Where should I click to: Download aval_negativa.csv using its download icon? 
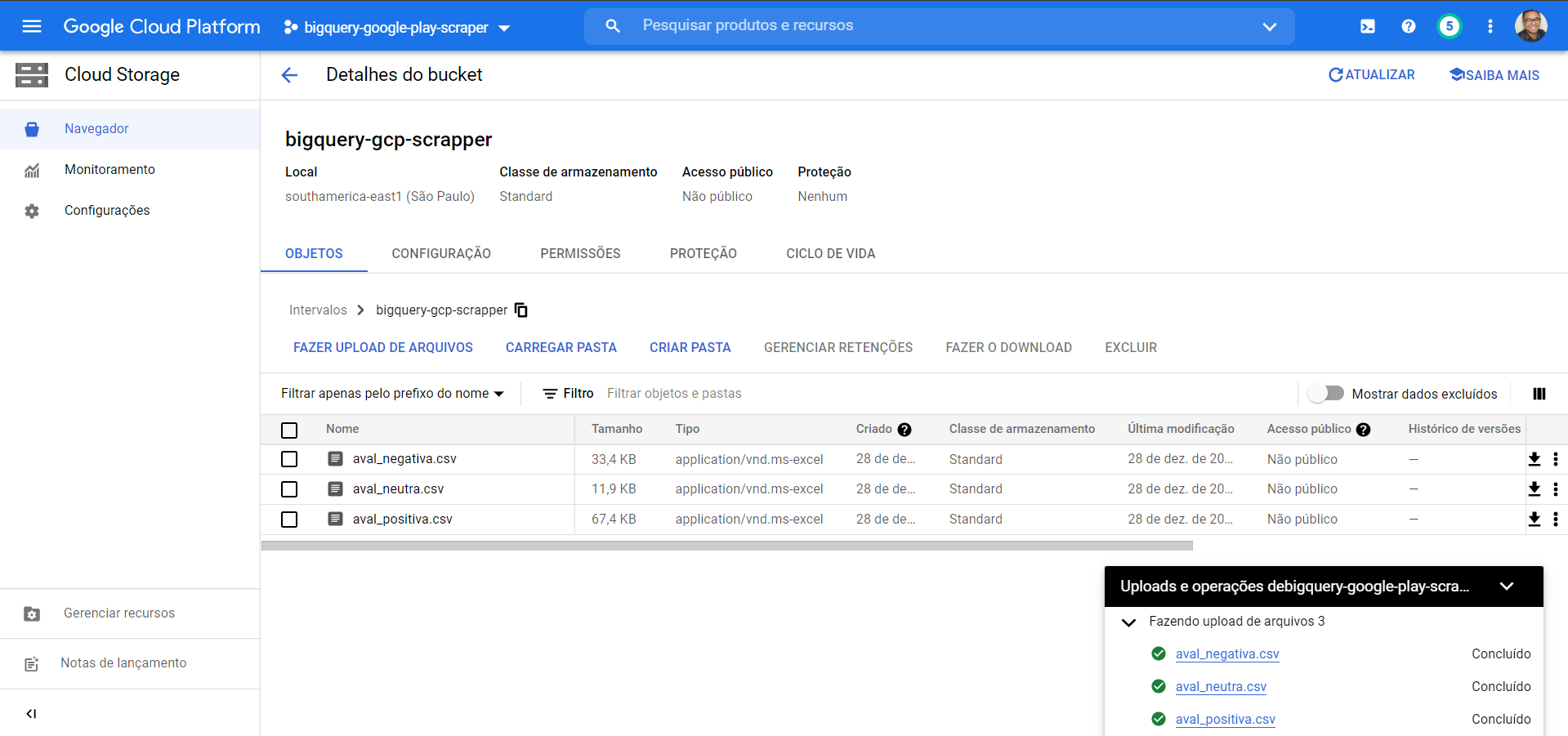point(1534,459)
